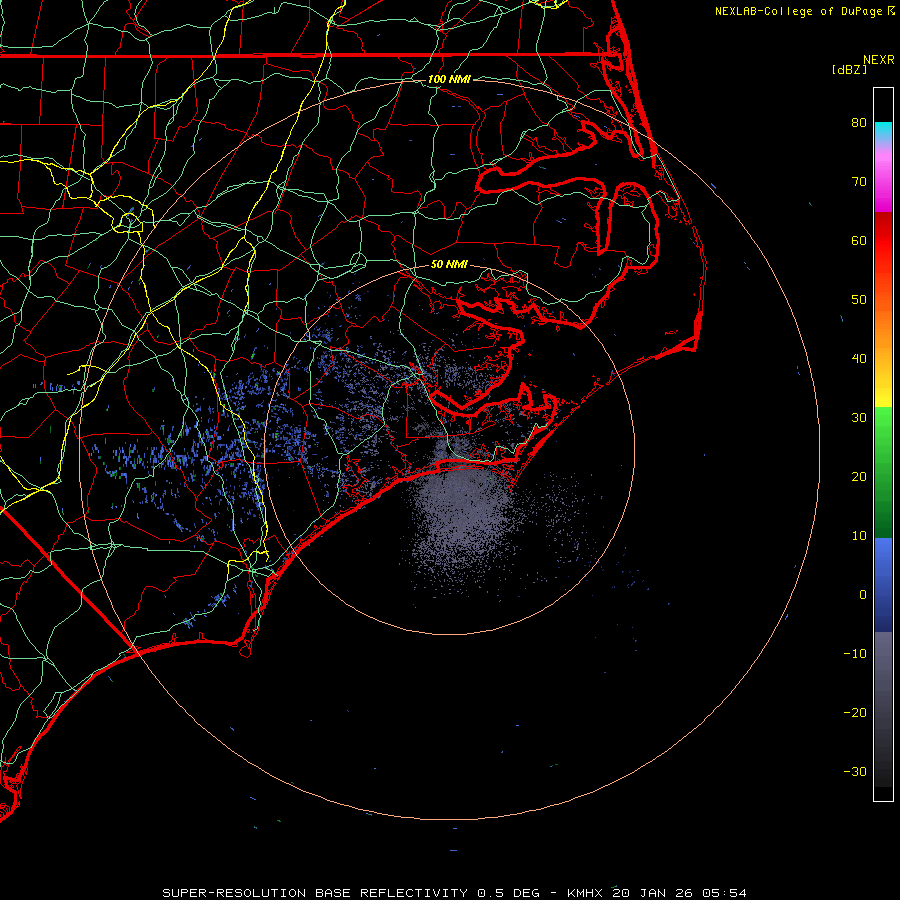Click the 10 value on dBZ scale
The height and width of the screenshot is (900, 900).
click(x=859, y=536)
